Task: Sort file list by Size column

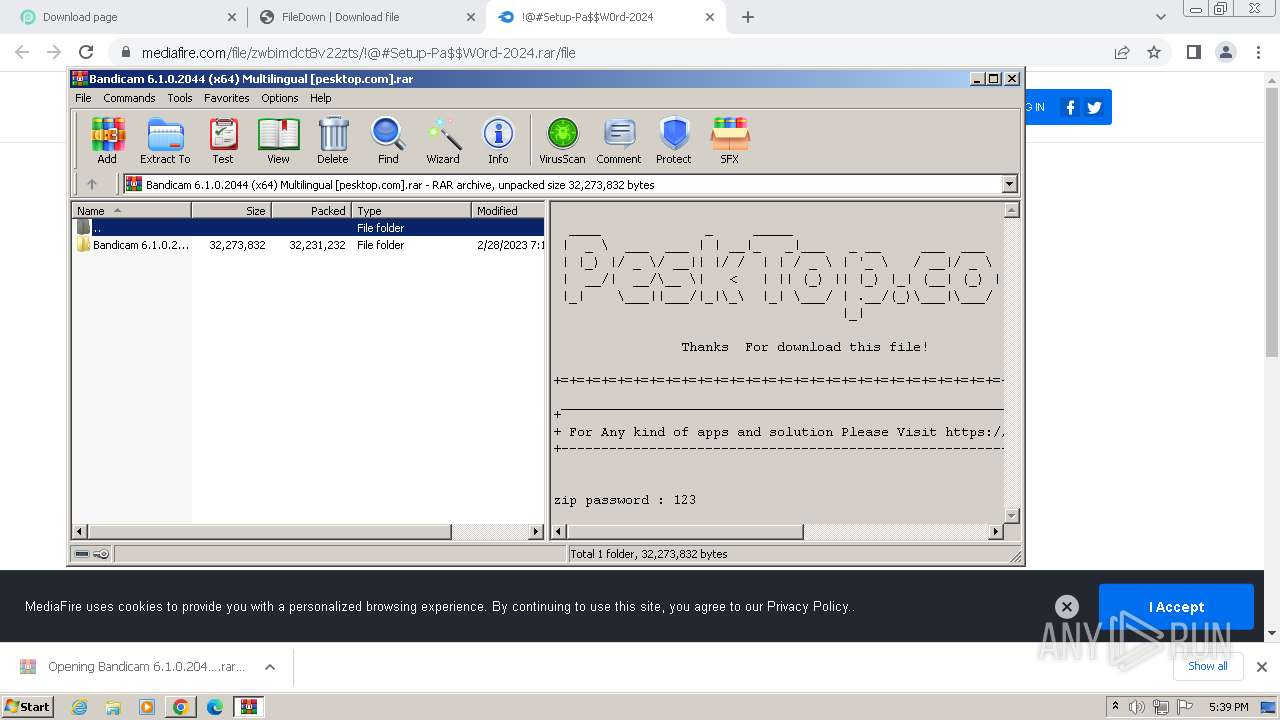Action: pos(231,210)
